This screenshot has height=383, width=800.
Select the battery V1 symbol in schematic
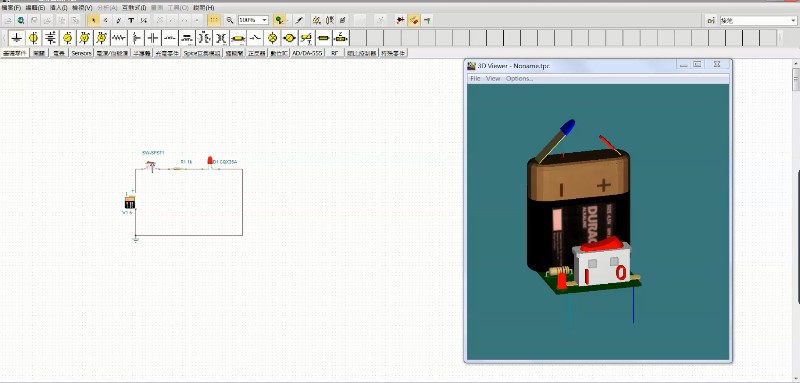[130, 202]
